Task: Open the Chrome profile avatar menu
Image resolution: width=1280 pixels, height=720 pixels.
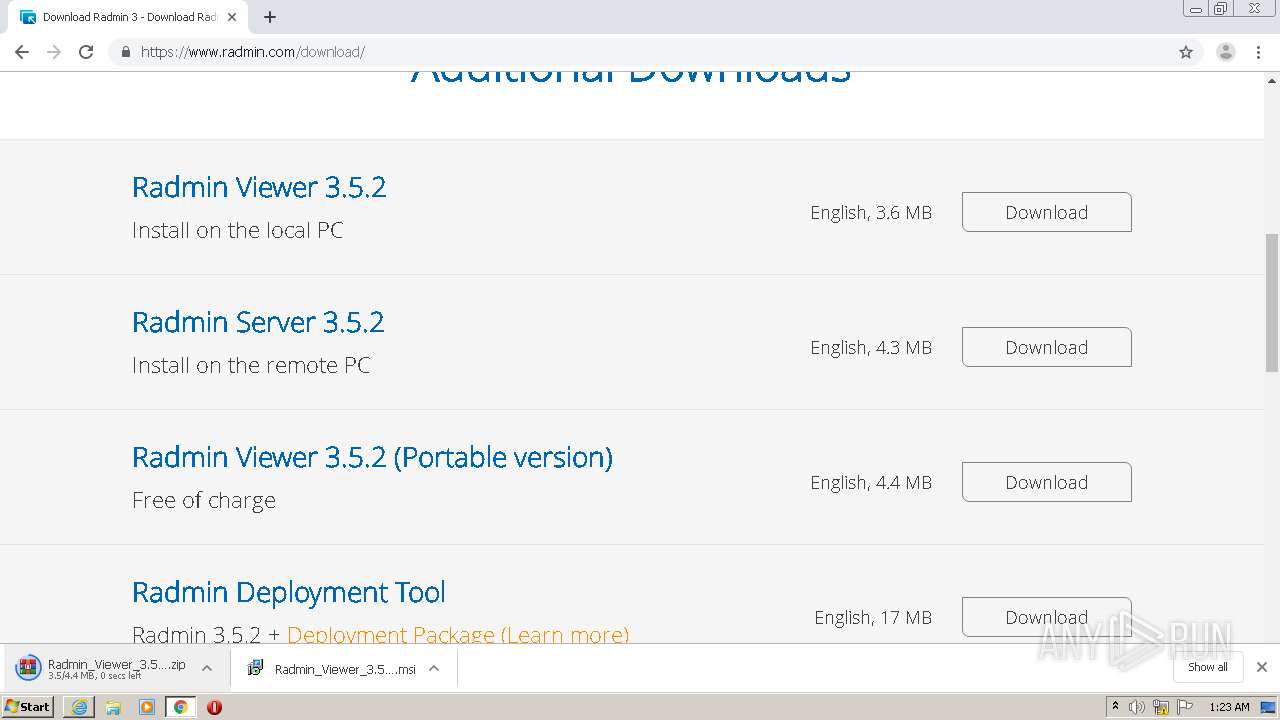Action: tap(1226, 52)
